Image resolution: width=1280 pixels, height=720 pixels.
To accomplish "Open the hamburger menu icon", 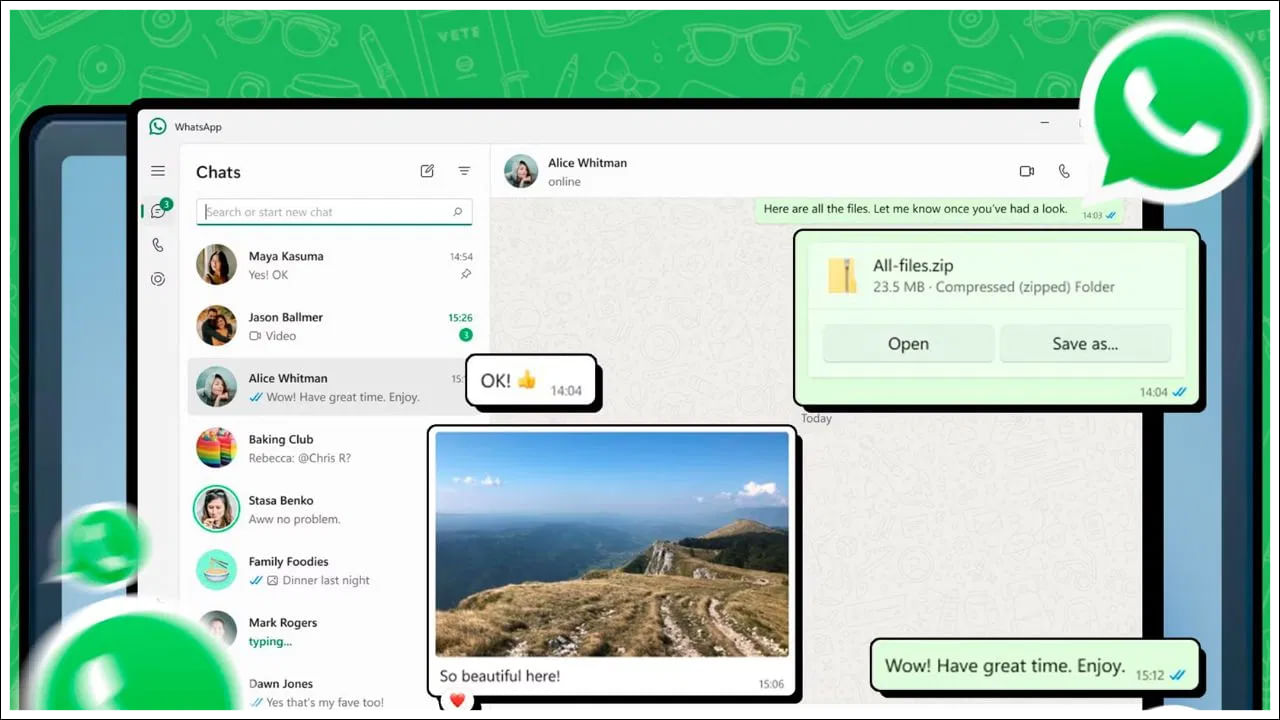I will pos(157,170).
